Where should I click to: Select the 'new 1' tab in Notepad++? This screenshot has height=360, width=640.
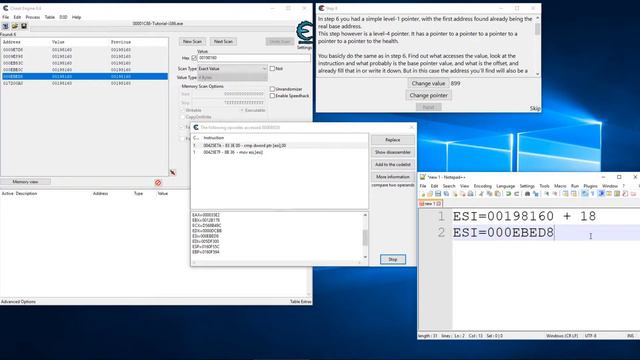pos(430,203)
